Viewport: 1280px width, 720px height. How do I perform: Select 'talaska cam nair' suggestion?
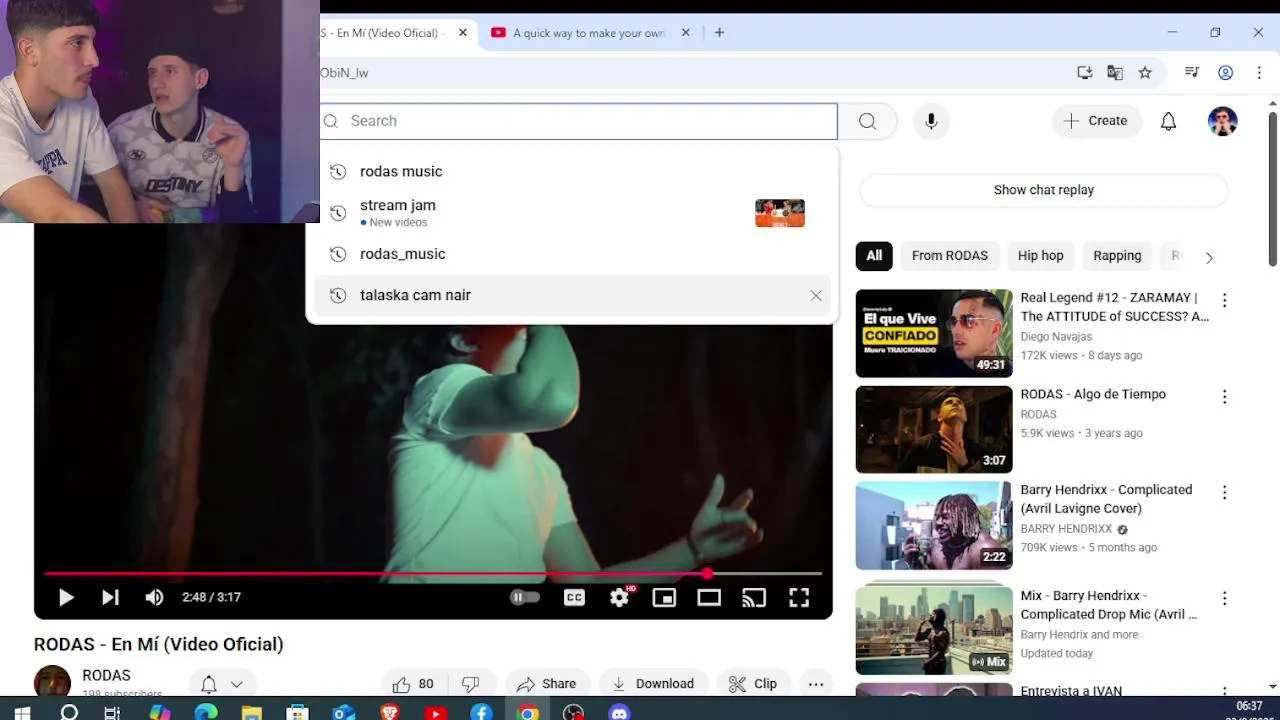click(x=572, y=295)
